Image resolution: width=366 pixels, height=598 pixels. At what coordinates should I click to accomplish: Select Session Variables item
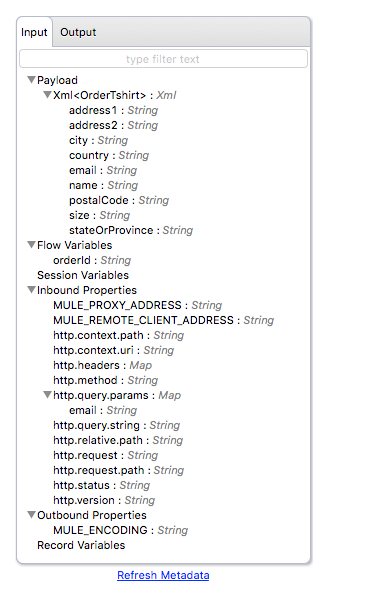click(83, 275)
